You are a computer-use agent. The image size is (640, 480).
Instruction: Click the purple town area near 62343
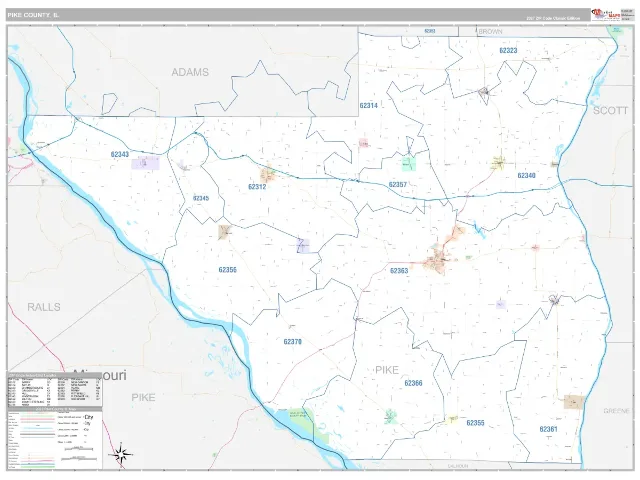point(145,163)
